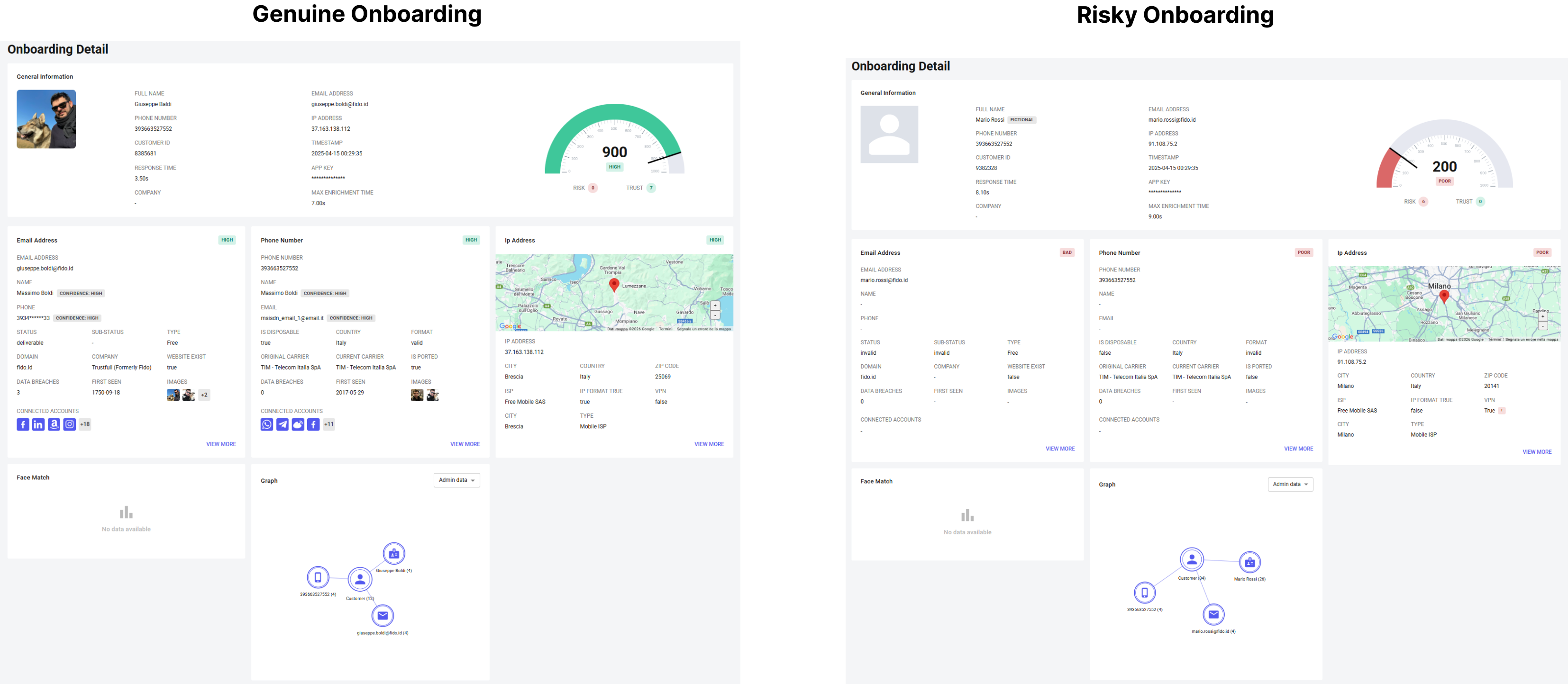Click the Weibo connected account icon
1568x684 pixels.
(298, 424)
